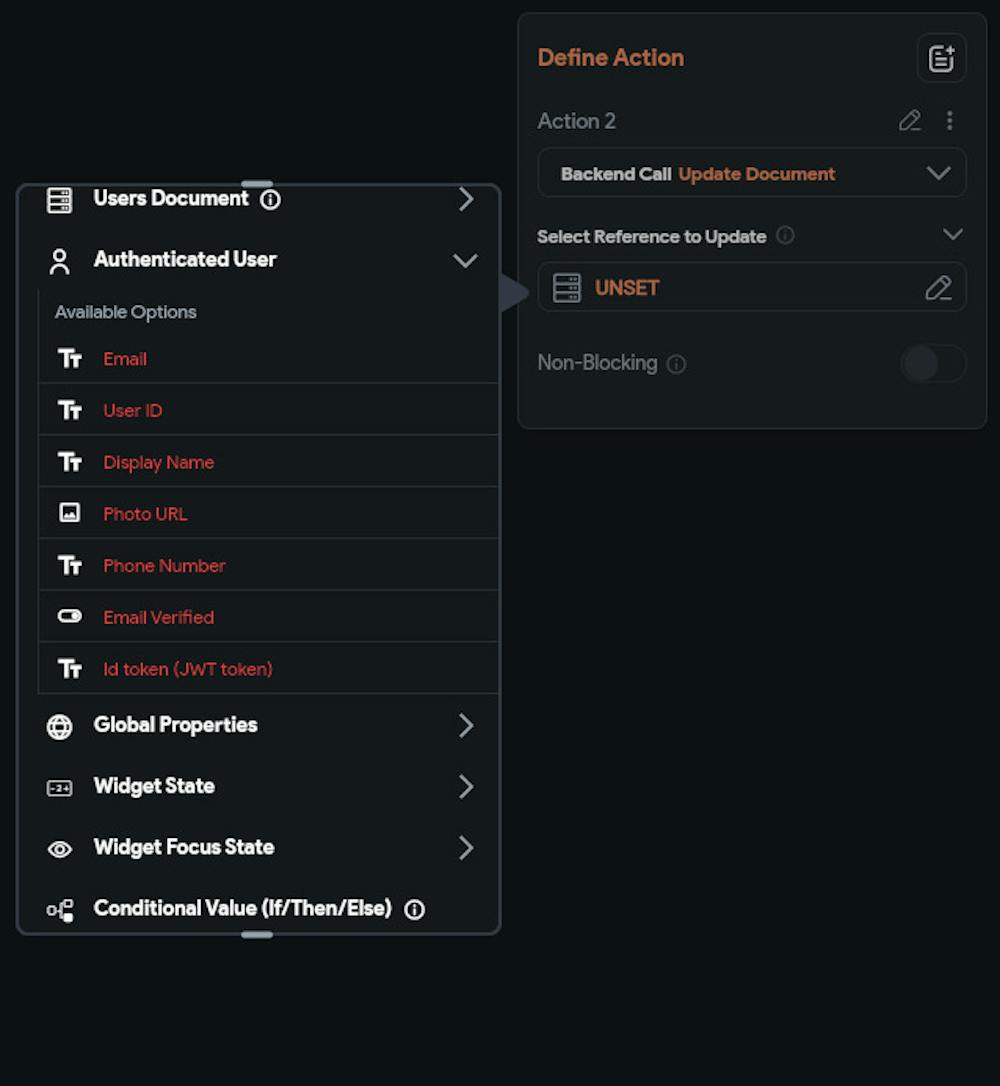1000x1086 pixels.
Task: Click the pencil icon to rename Action 2
Action: 909,121
